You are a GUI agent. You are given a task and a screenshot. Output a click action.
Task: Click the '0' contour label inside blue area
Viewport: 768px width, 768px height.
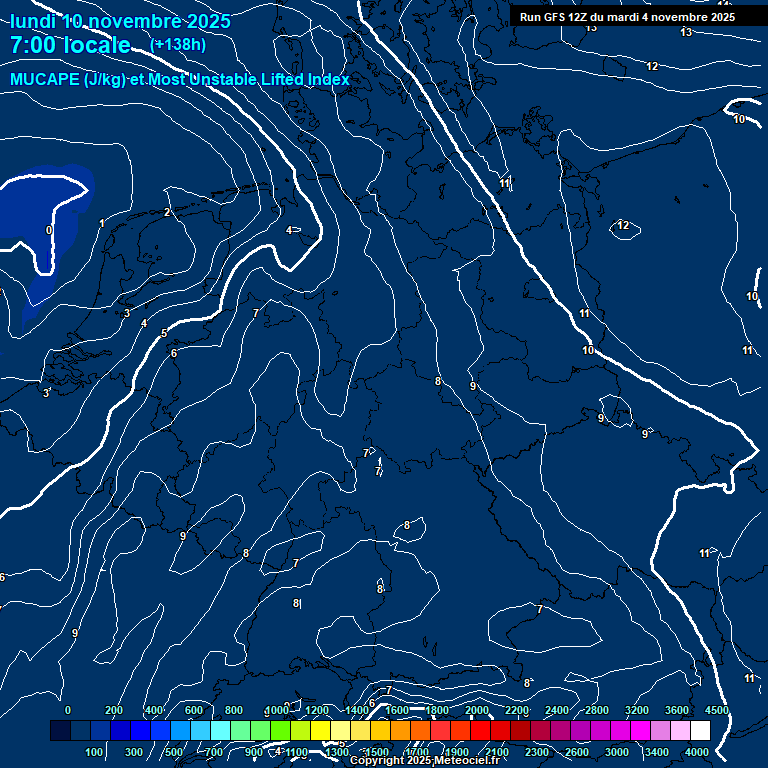tap(49, 230)
